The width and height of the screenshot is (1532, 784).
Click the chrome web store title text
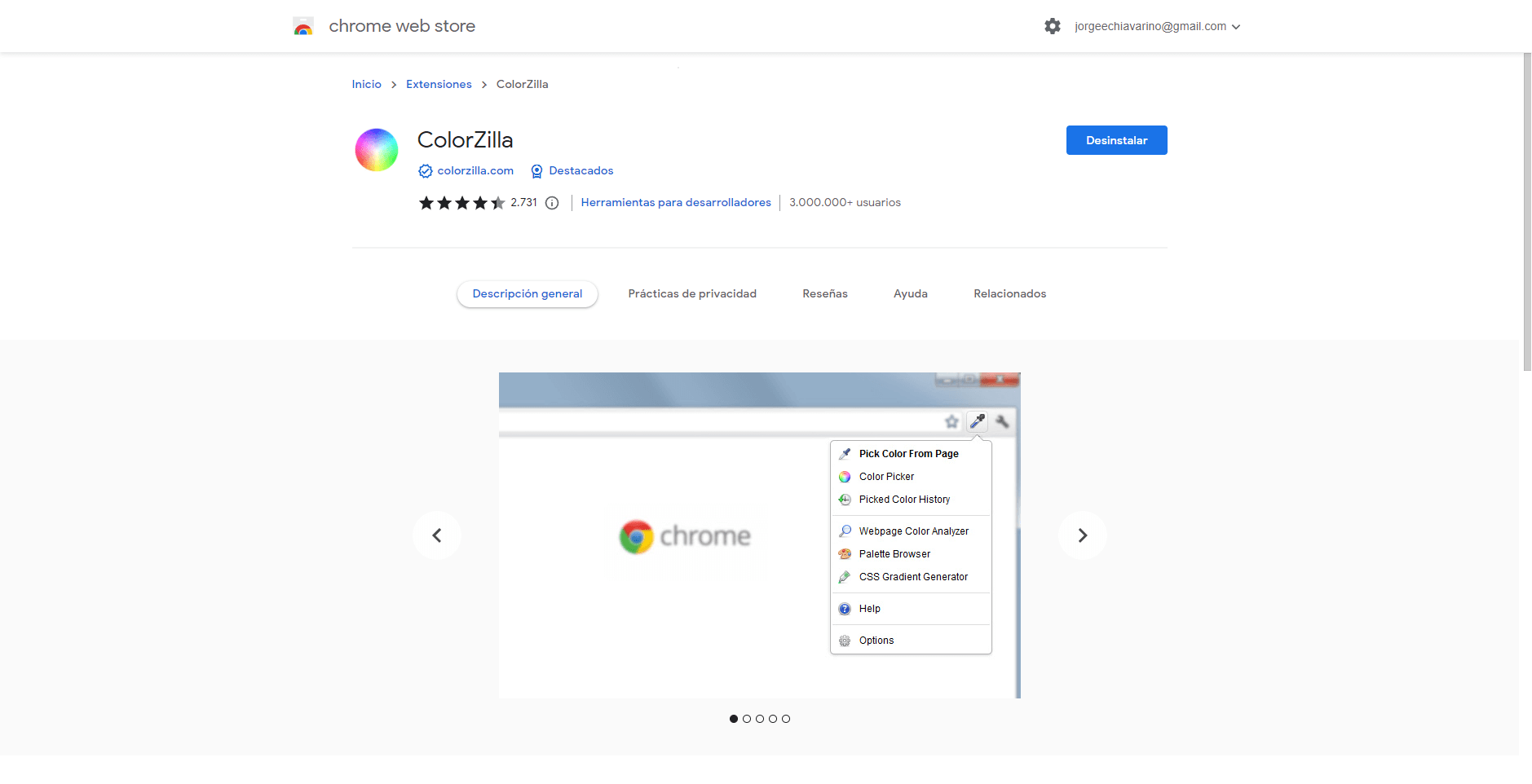pyautogui.click(x=402, y=26)
